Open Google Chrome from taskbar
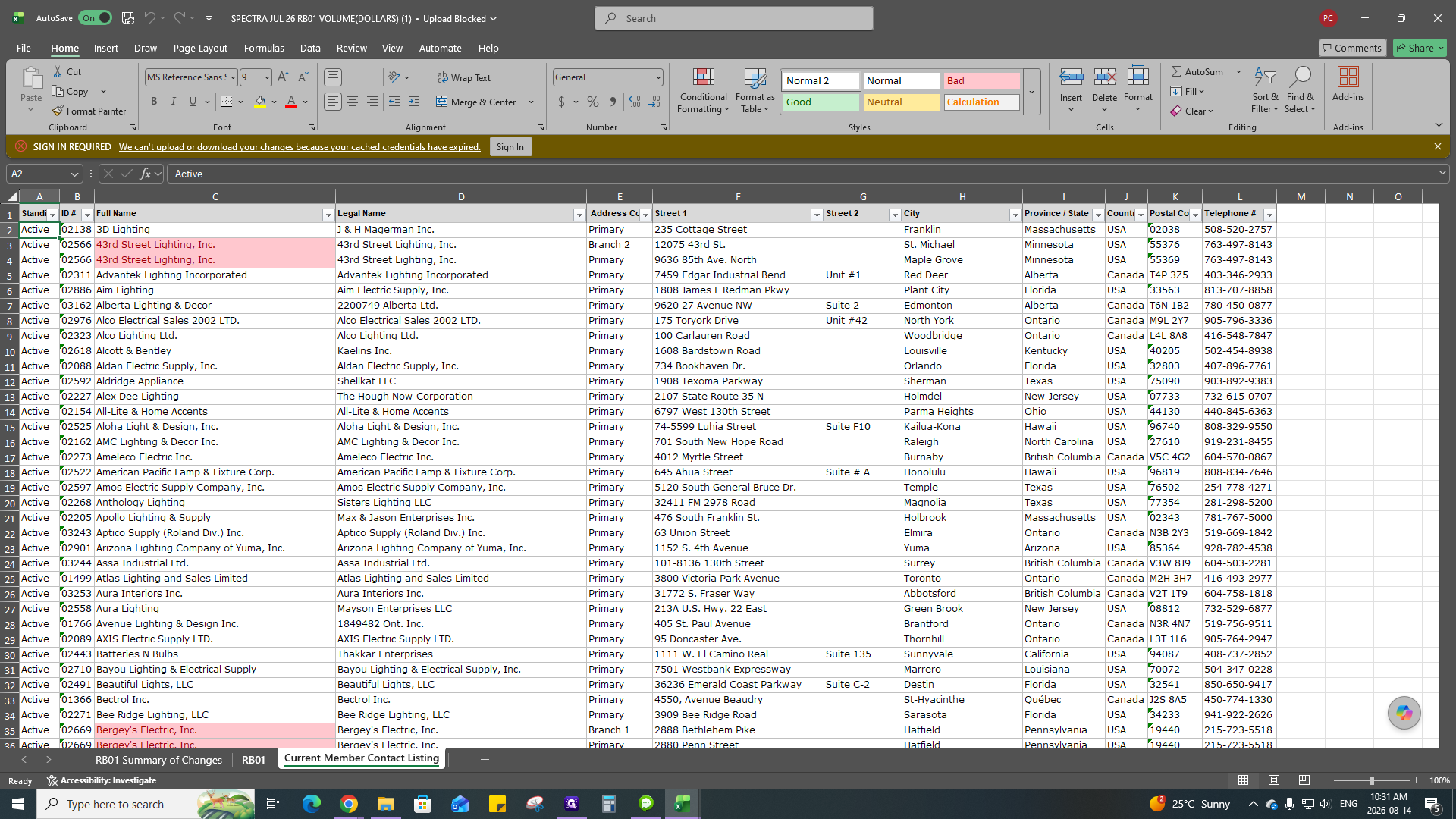 pyautogui.click(x=349, y=804)
